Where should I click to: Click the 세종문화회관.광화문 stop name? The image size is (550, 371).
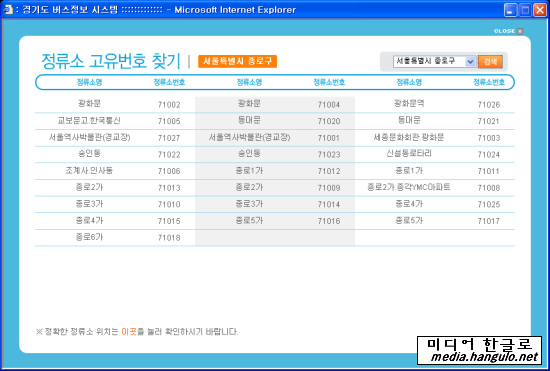pyautogui.click(x=409, y=137)
